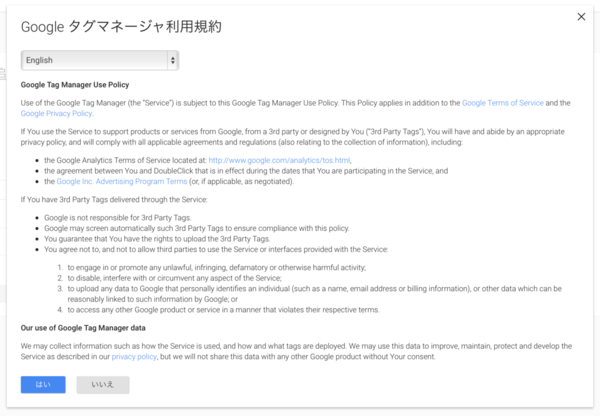
Task: Click the Google タグマネージャ利用規約 title
Action: 121,27
